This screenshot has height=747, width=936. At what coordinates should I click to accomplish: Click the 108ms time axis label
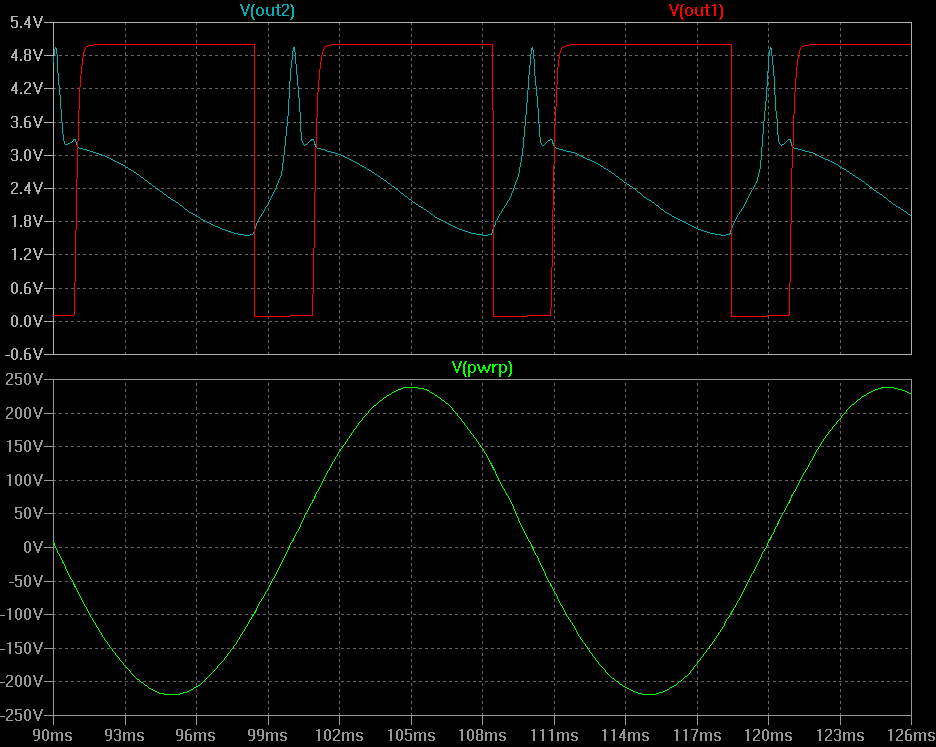tap(482, 735)
